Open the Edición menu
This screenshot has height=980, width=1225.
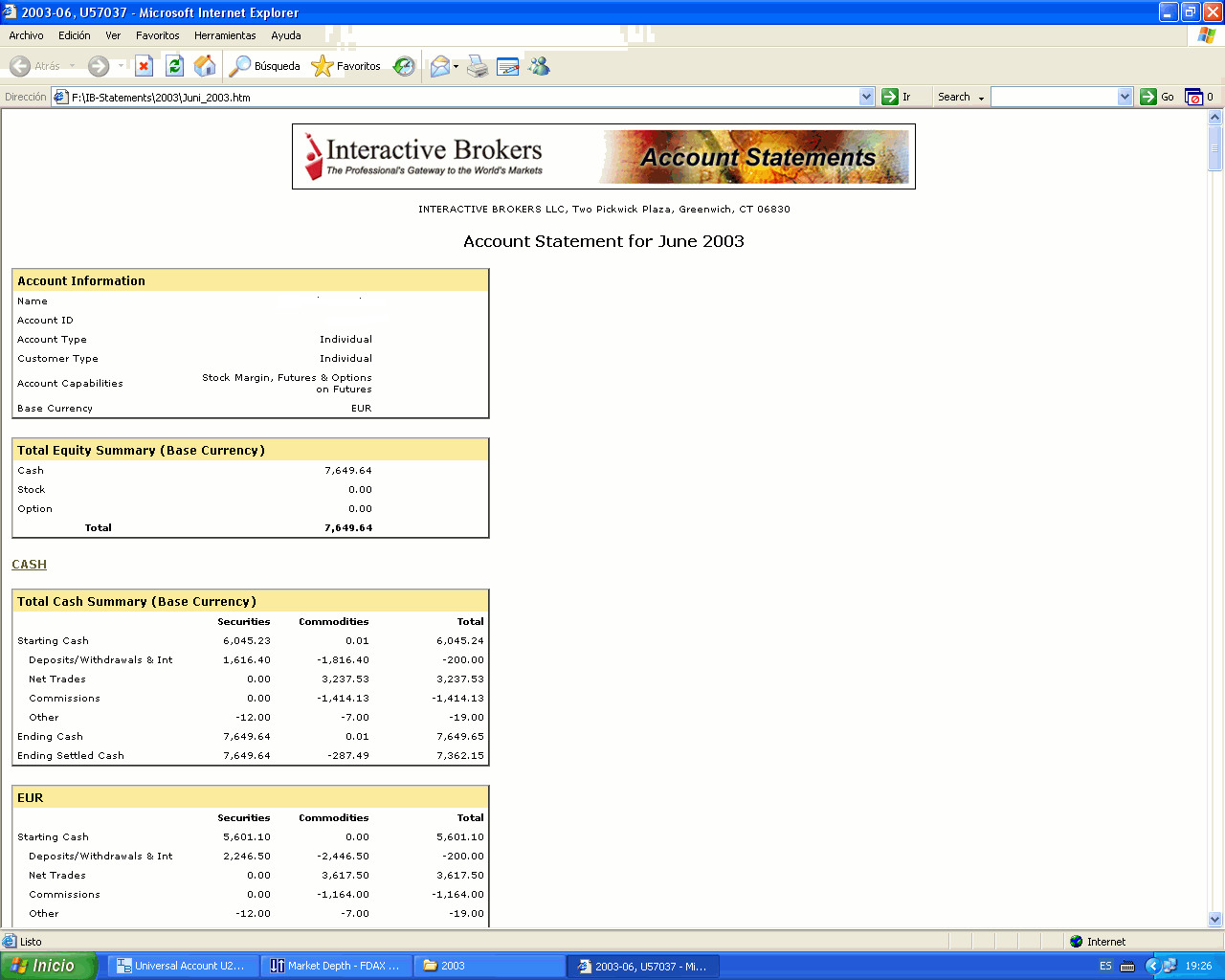pos(75,35)
